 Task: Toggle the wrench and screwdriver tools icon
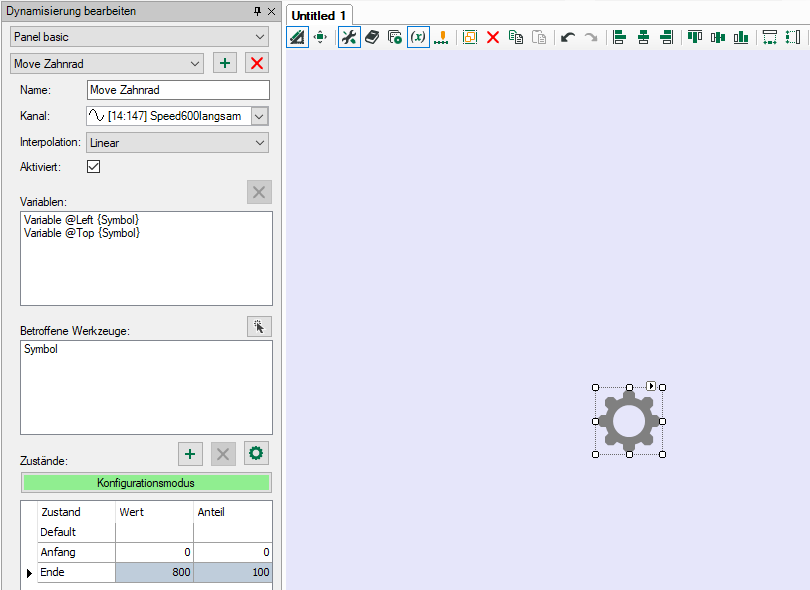(x=349, y=37)
